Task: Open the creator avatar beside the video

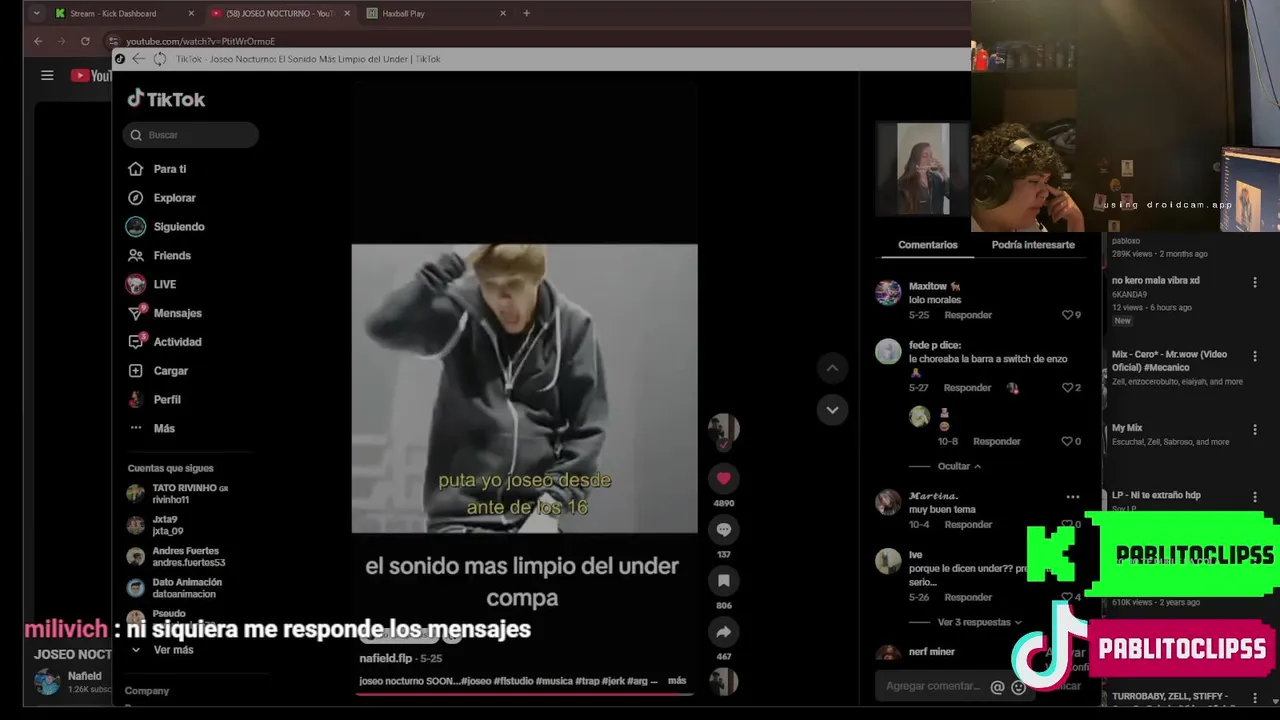Action: point(724,429)
